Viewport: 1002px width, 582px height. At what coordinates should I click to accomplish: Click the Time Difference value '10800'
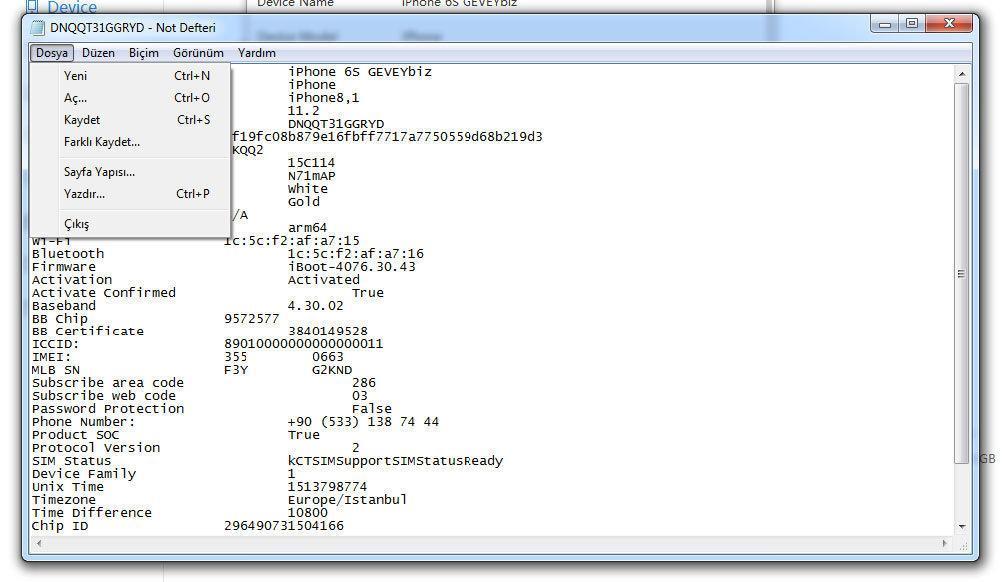307,512
